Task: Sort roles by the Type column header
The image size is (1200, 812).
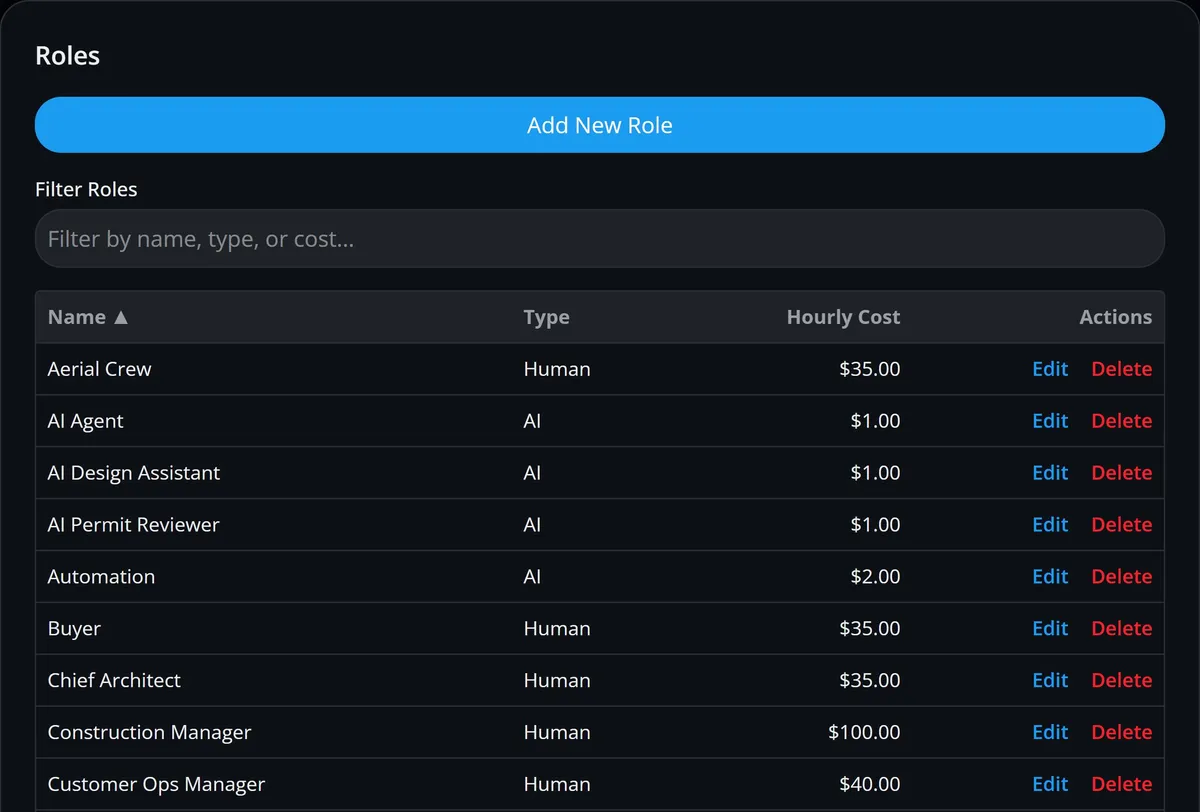Action: [x=546, y=317]
